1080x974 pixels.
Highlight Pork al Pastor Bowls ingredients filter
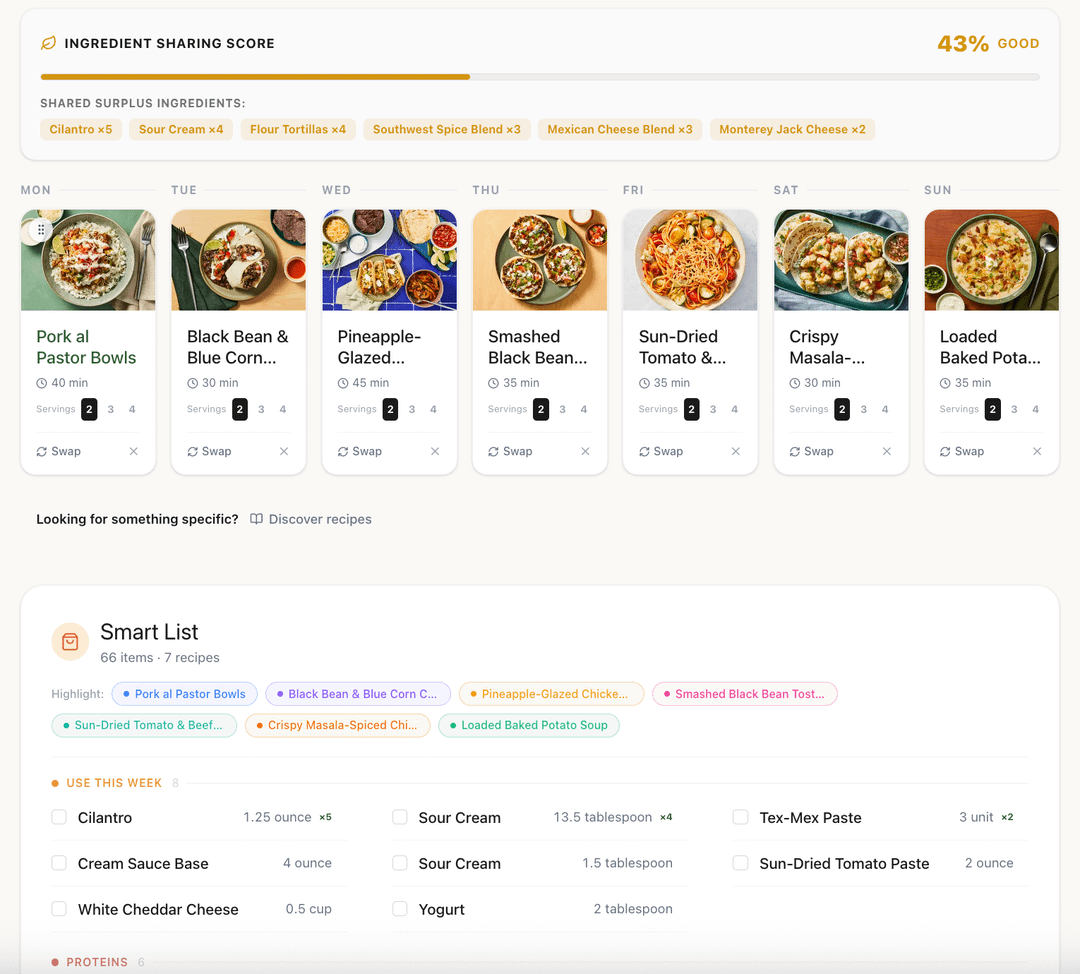click(x=185, y=694)
